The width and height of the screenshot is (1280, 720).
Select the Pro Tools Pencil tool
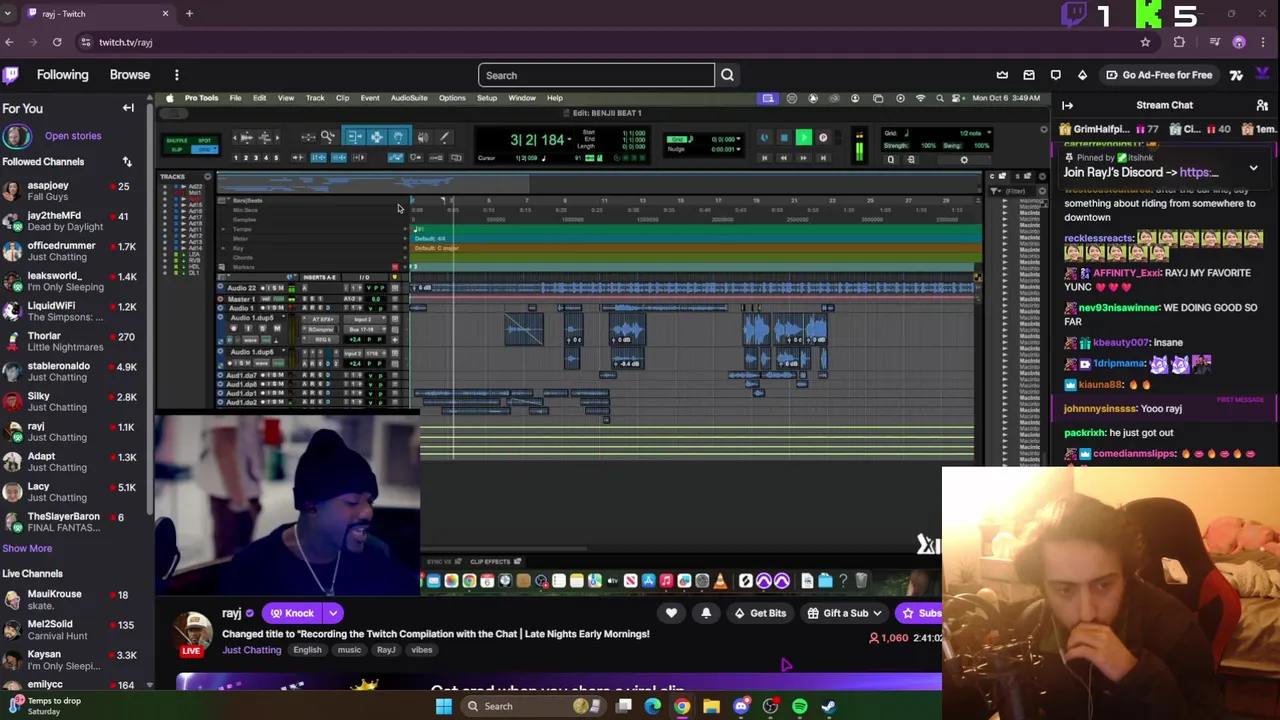444,137
